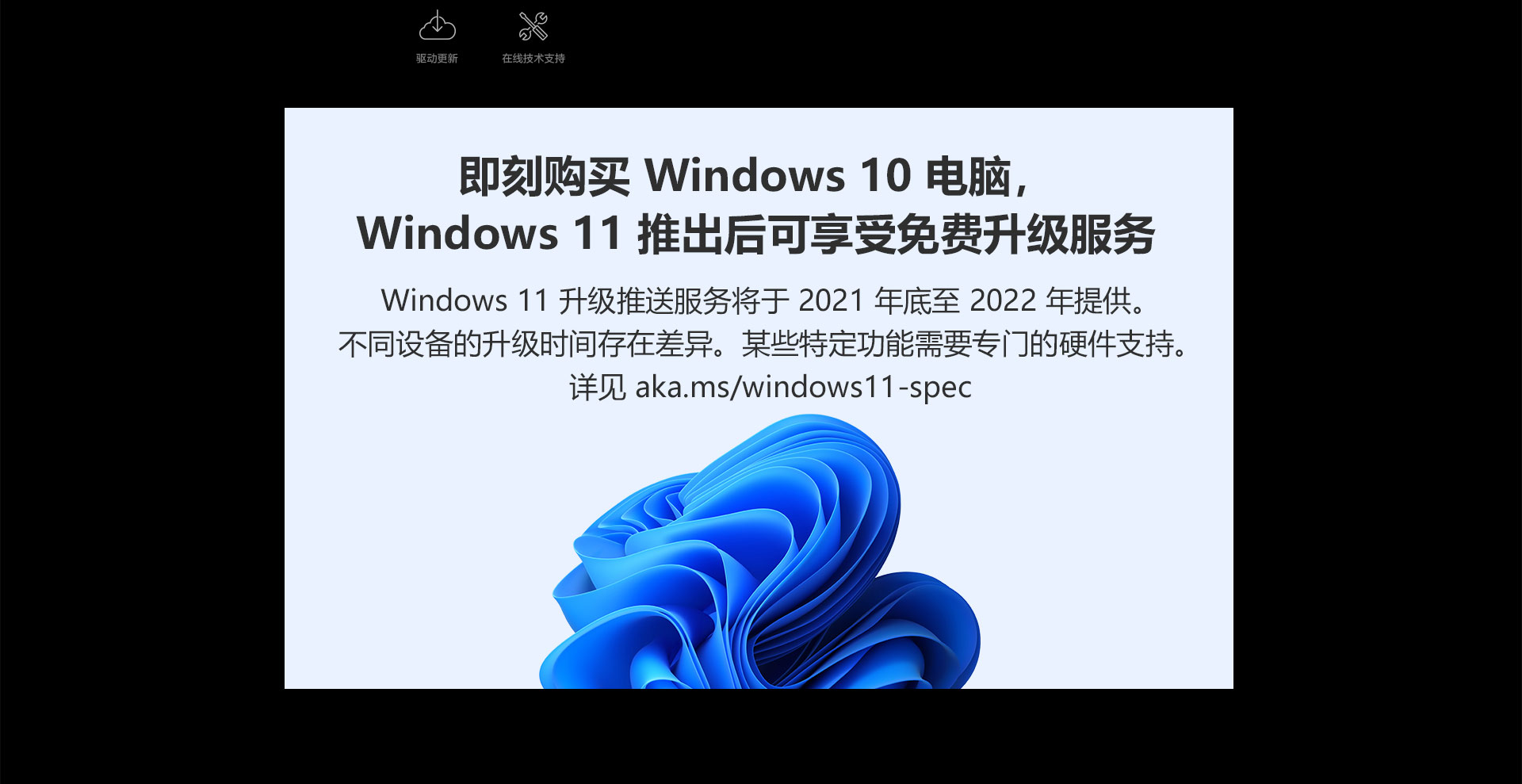Click the headline line about 免费升级服务

click(755, 235)
